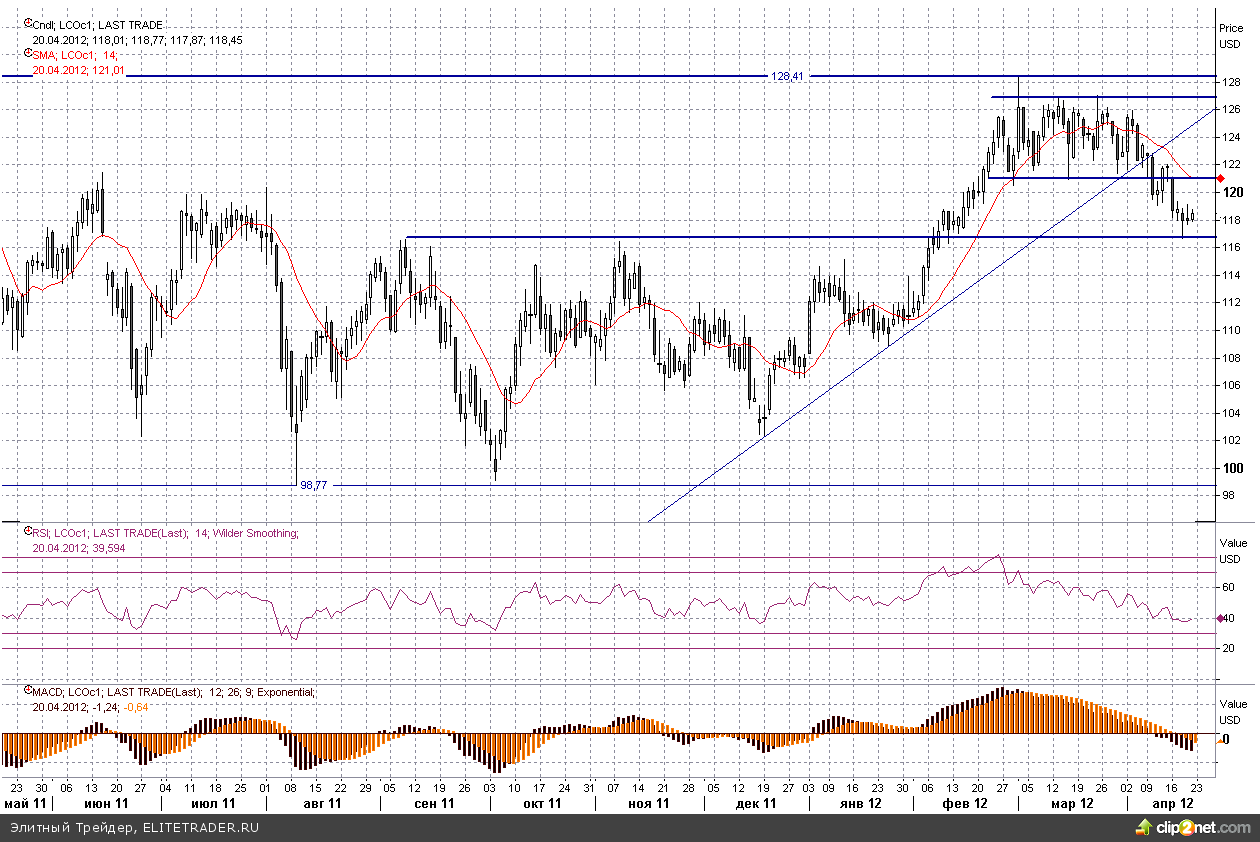This screenshot has width=1260, height=842.
Task: Click the Price USD axis title
Action: pyautogui.click(x=1229, y=36)
